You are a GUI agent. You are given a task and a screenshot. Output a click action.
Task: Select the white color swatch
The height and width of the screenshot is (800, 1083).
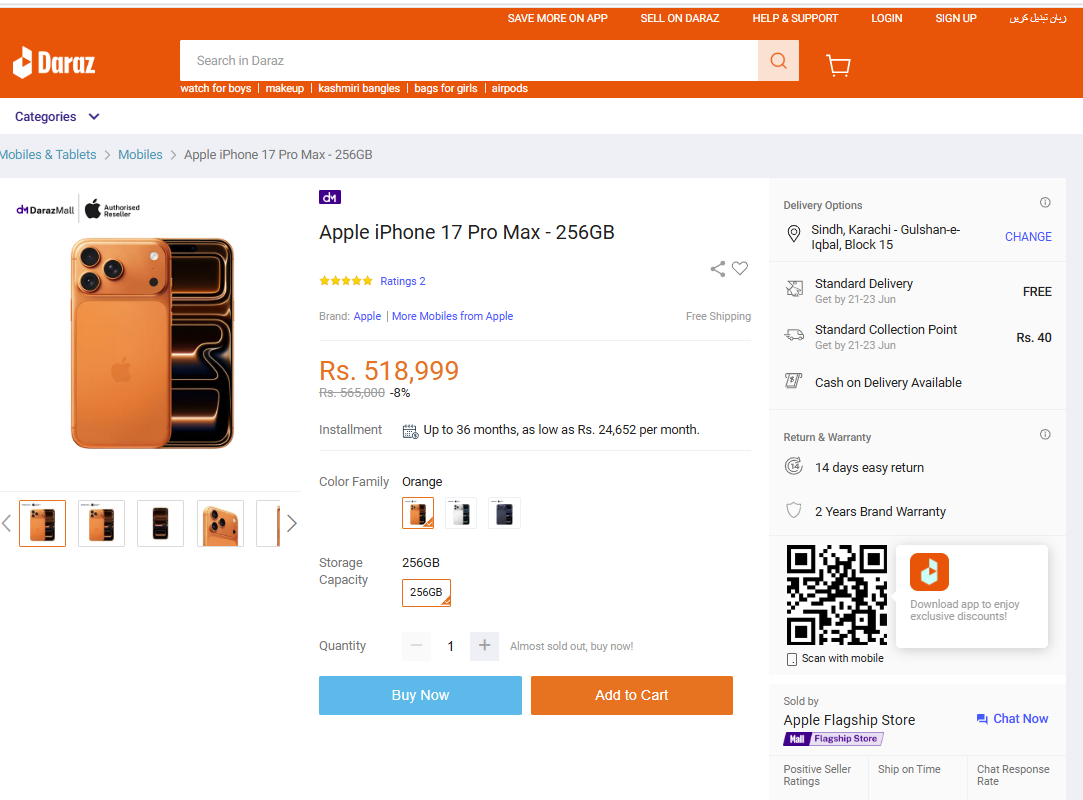point(461,513)
